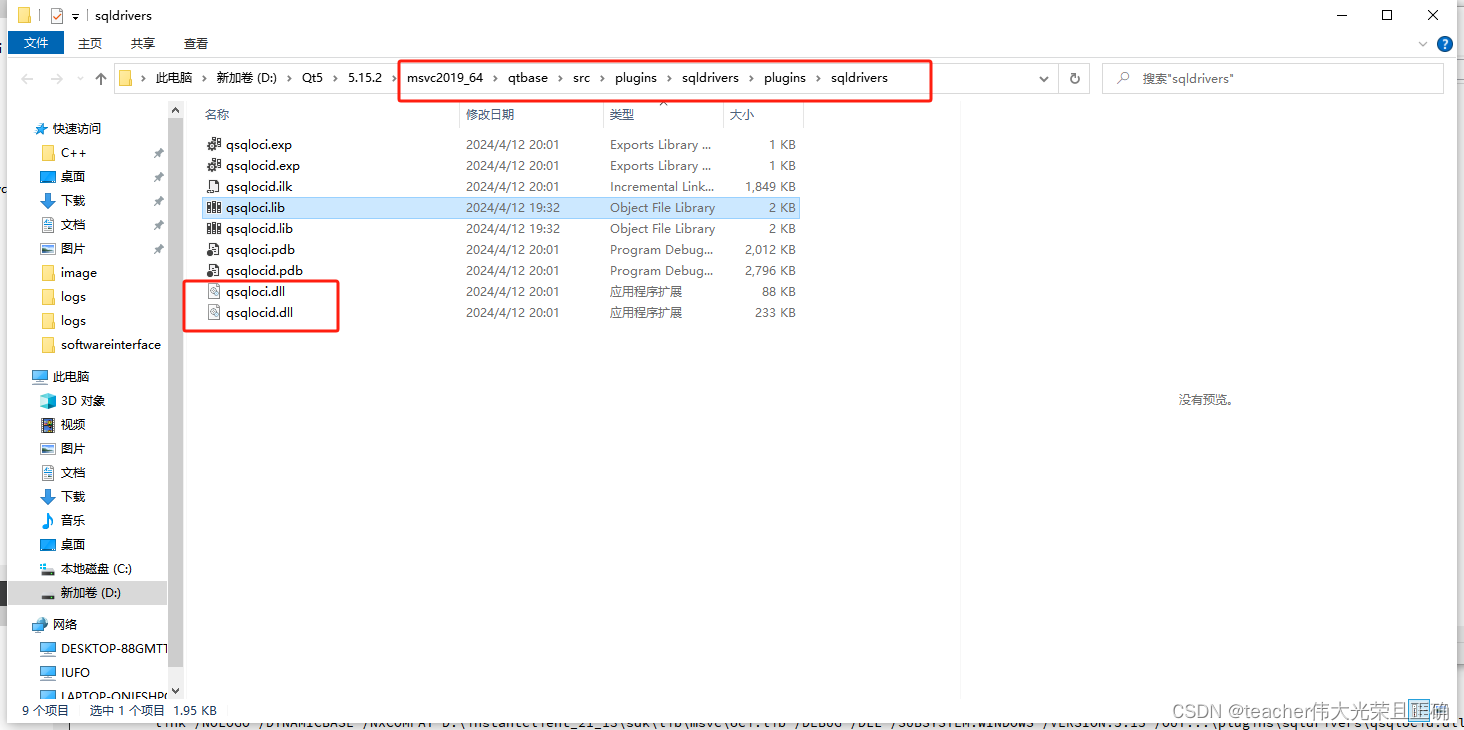Click the qsqloci.dll file icon

tap(213, 291)
